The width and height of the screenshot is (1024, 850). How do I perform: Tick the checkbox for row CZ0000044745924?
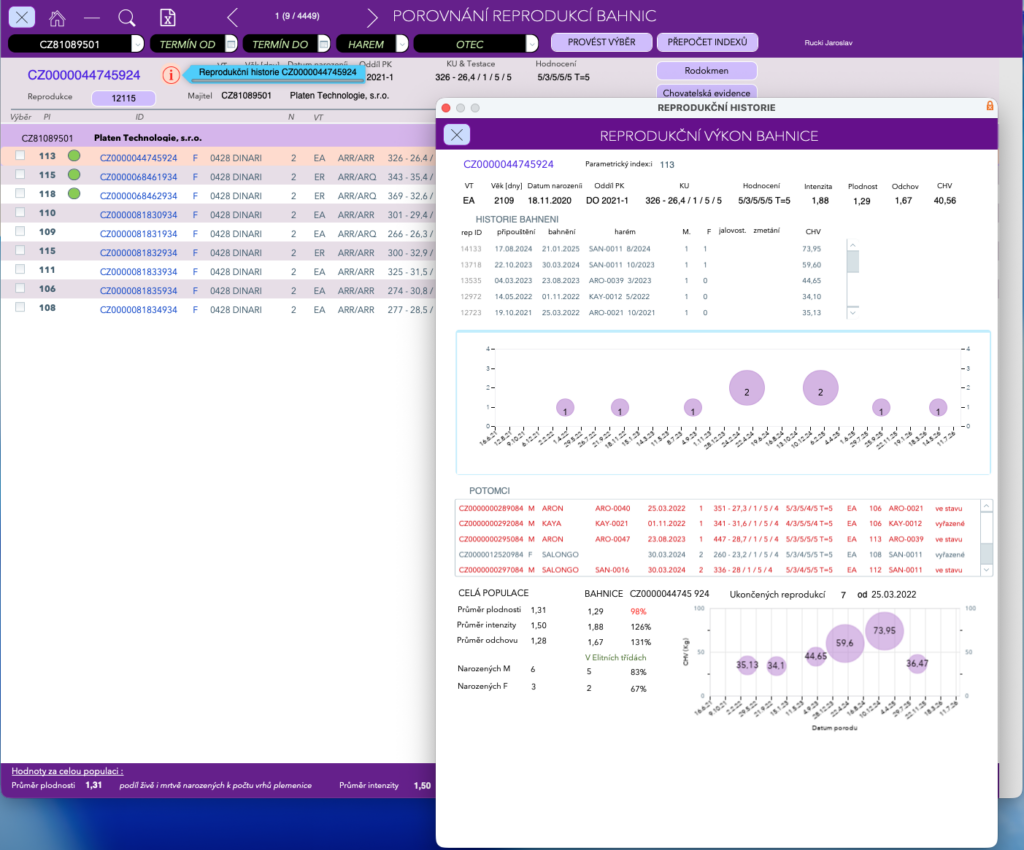tap(20, 155)
